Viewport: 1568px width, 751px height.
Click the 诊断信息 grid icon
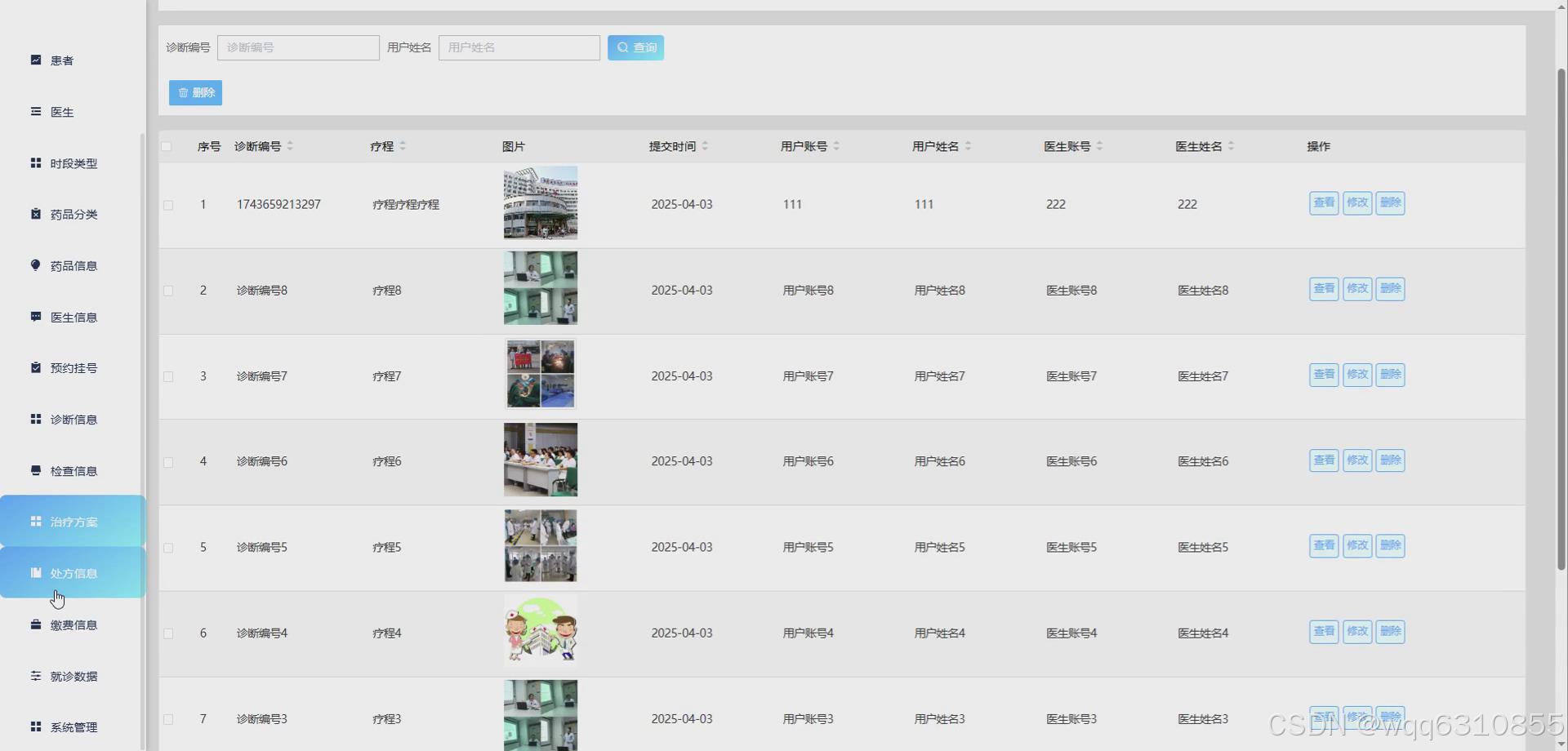pyautogui.click(x=36, y=419)
